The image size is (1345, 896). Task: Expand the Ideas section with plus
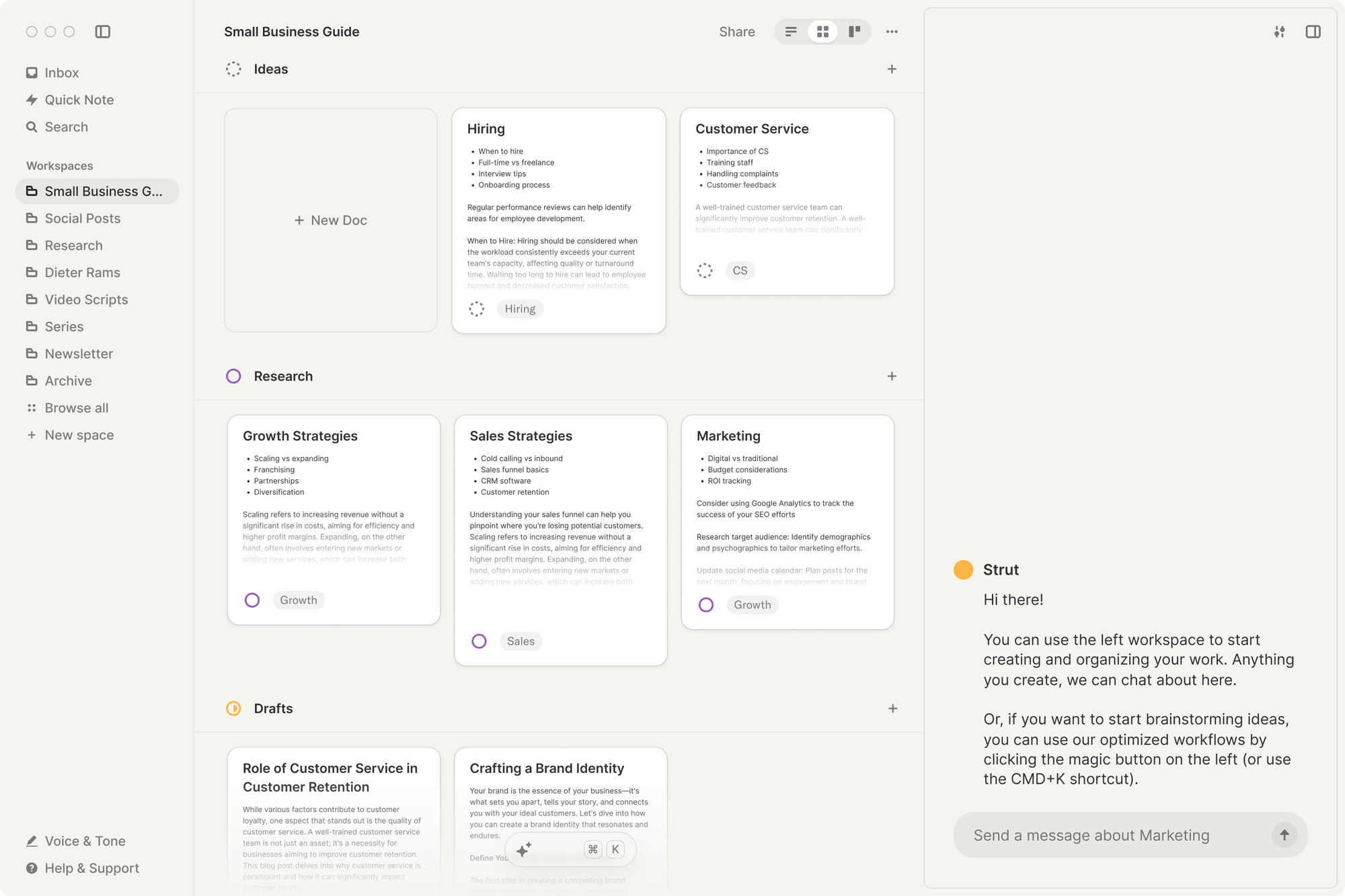[891, 69]
